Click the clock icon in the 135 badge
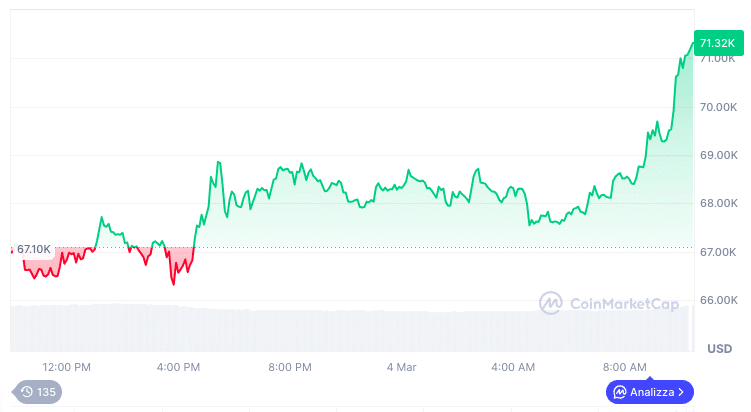The height and width of the screenshot is (412, 751). point(27,391)
